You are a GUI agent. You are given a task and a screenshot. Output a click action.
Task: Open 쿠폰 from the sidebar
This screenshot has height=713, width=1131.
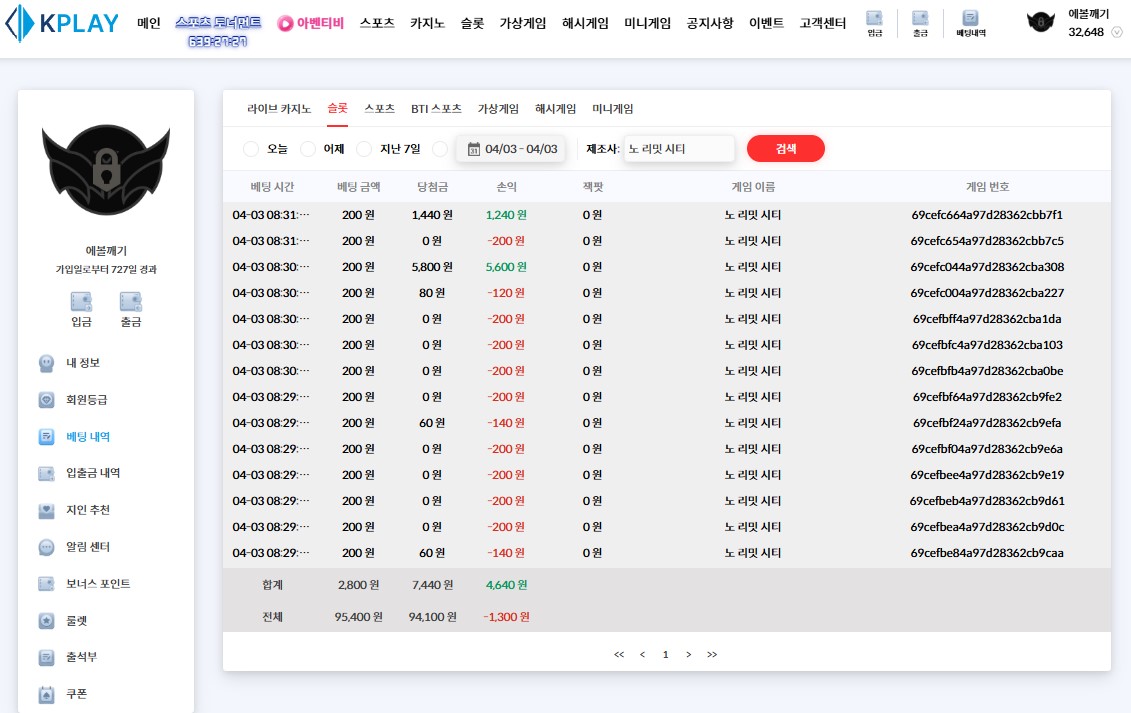pyautogui.click(x=76, y=694)
